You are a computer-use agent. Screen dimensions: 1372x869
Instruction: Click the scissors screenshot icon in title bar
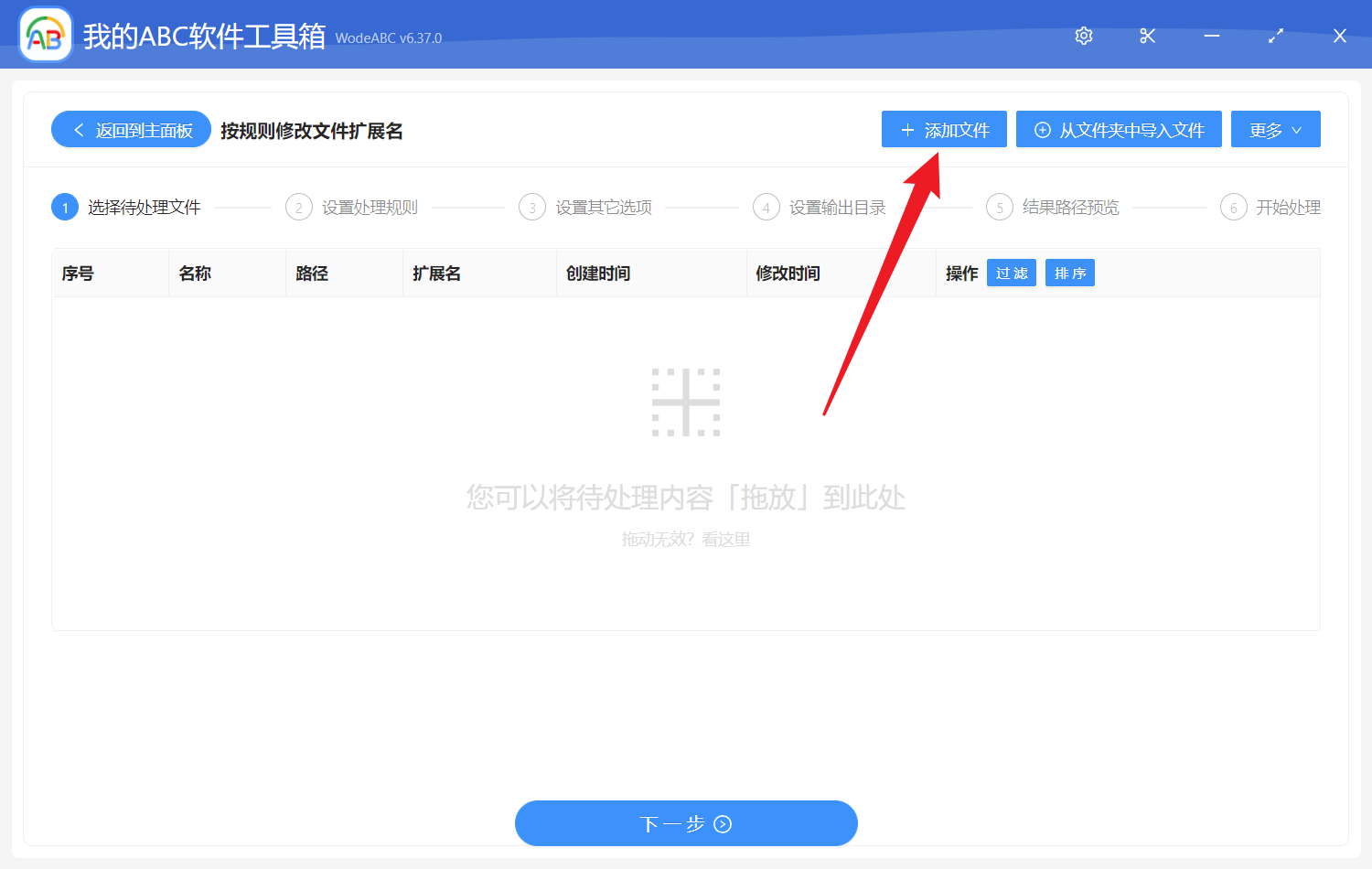click(1147, 35)
